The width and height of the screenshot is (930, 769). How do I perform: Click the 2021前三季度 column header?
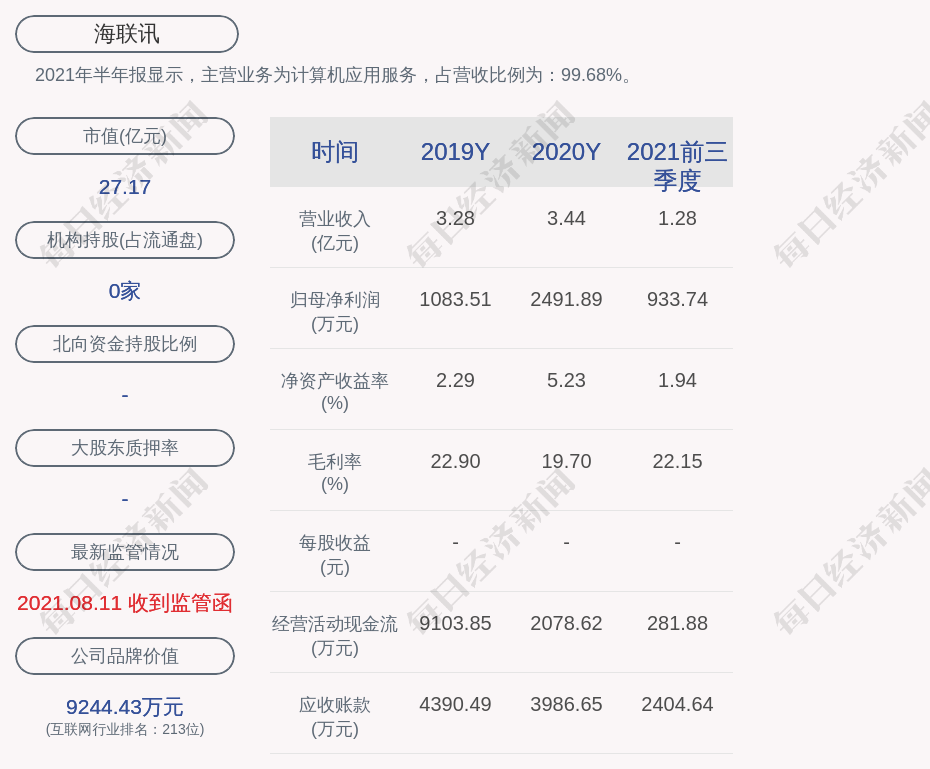point(677,165)
